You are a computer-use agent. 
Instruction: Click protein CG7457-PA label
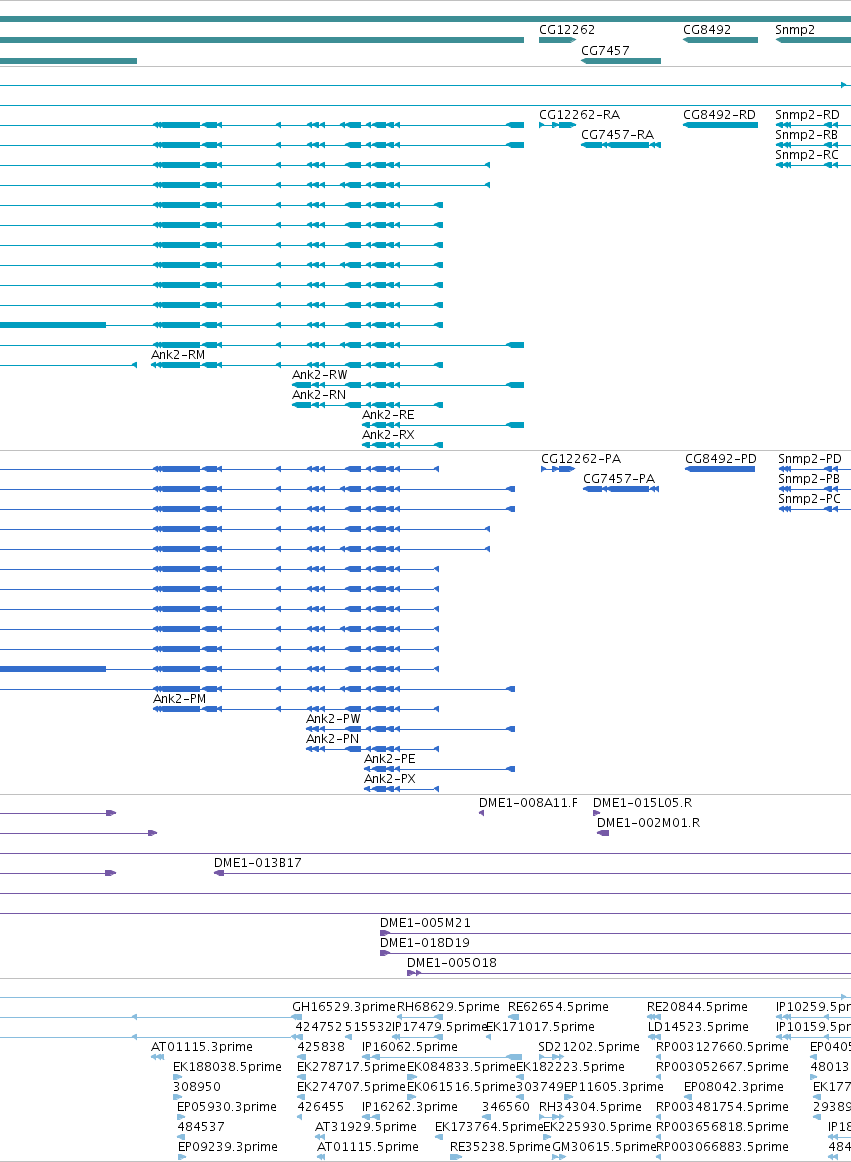click(619, 479)
